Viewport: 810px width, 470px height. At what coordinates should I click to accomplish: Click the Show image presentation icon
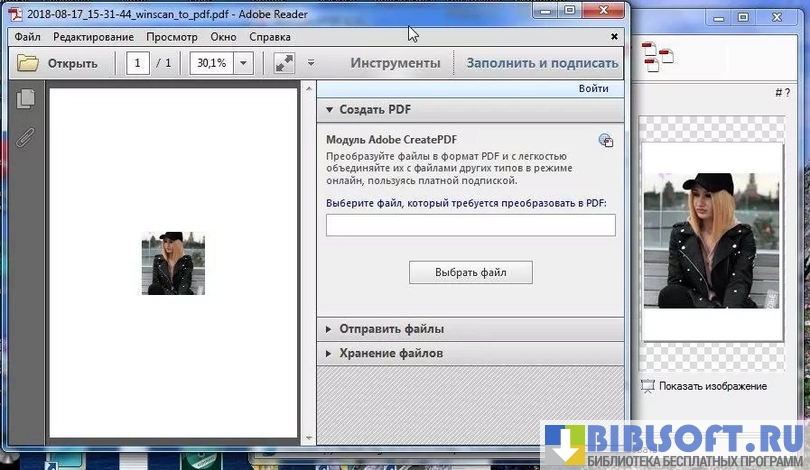coord(647,386)
